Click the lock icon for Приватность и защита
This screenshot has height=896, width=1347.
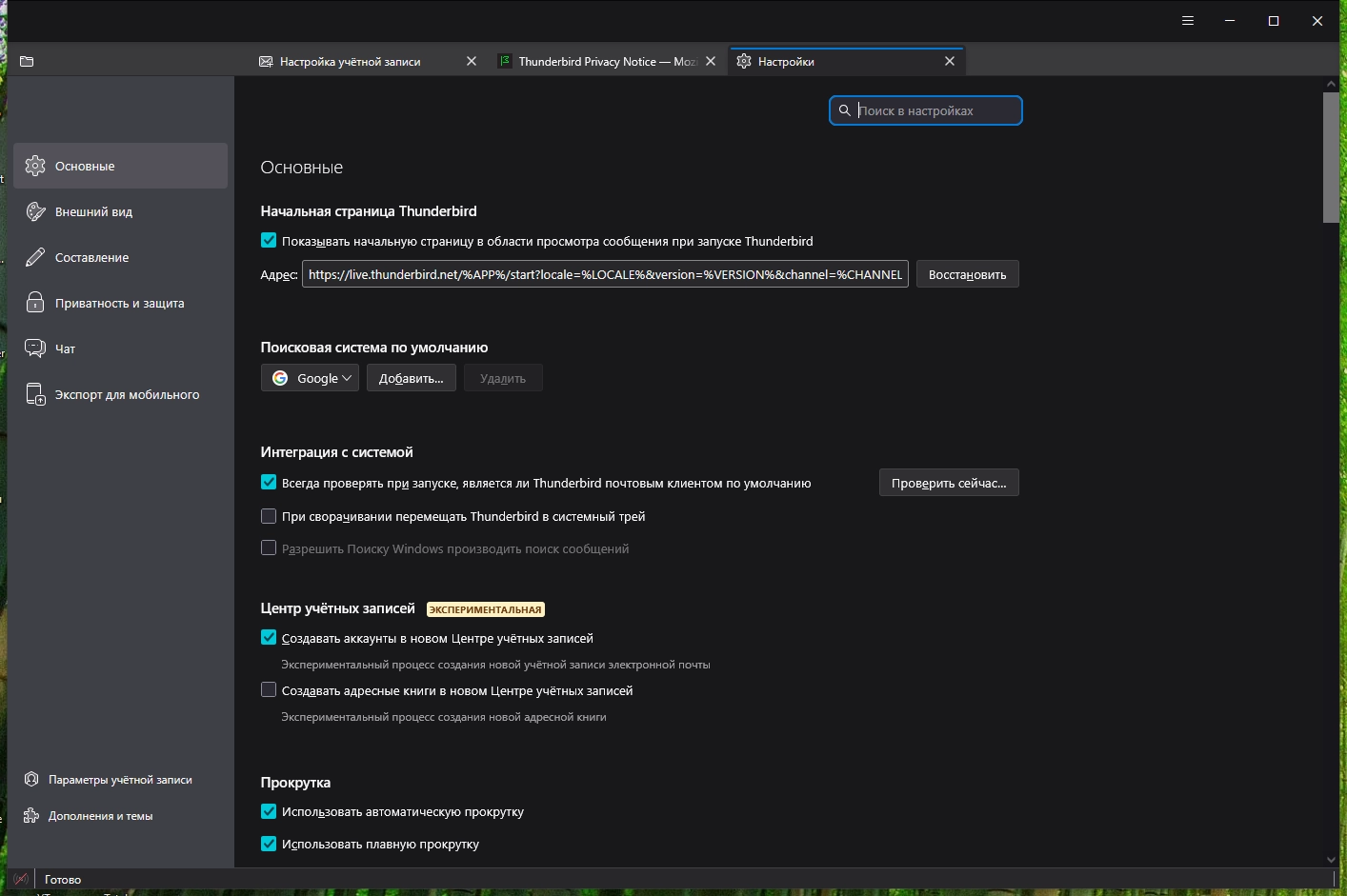click(35, 303)
